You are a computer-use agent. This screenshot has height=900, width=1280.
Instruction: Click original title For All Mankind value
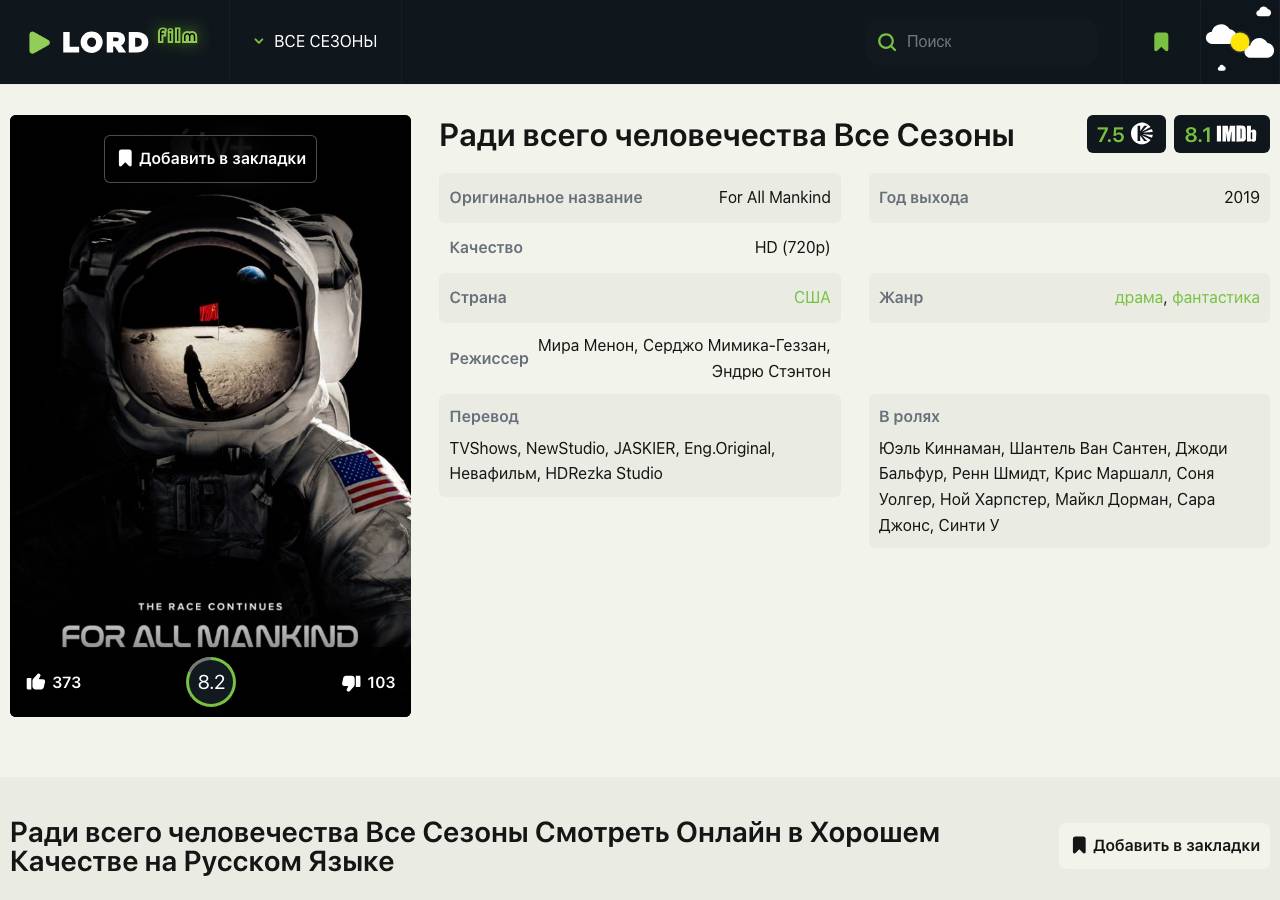click(775, 197)
